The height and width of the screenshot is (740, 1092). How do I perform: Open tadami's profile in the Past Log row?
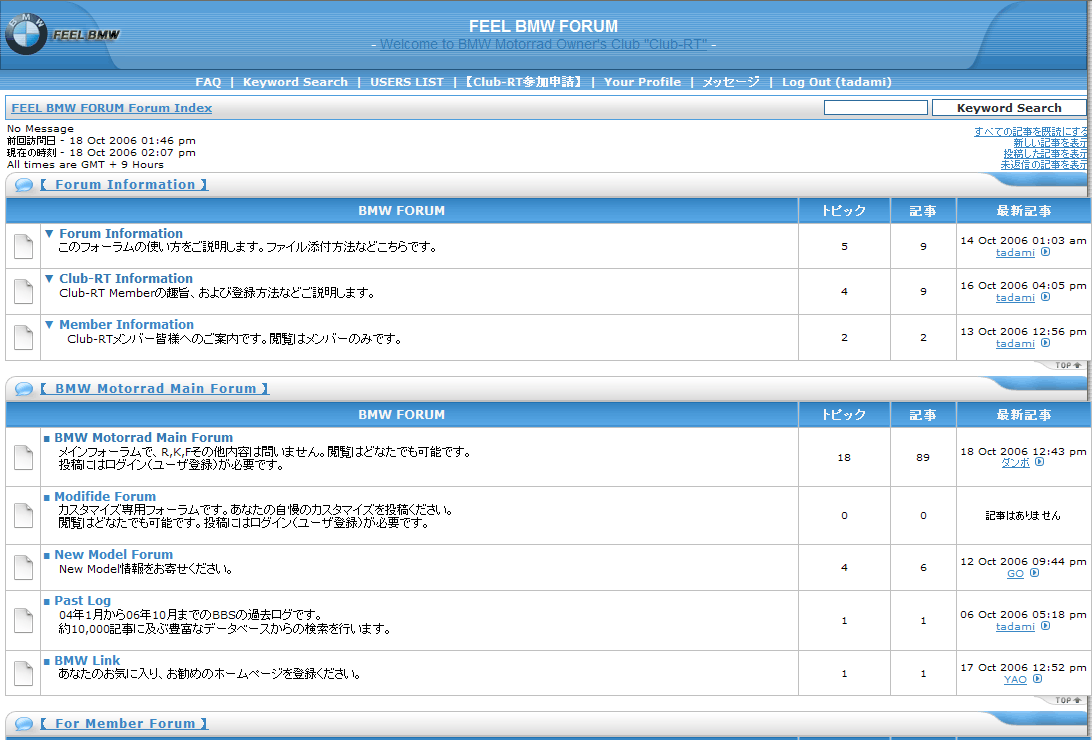coord(1015,627)
